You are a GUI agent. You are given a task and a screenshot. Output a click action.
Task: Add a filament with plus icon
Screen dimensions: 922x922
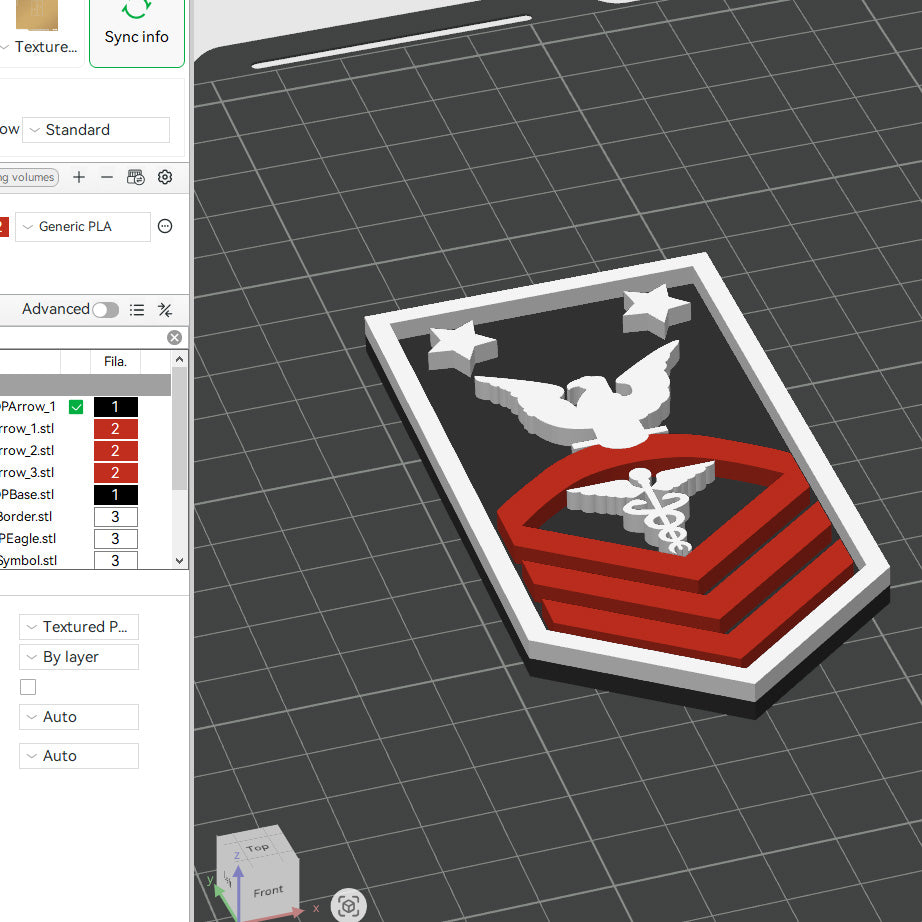point(79,177)
